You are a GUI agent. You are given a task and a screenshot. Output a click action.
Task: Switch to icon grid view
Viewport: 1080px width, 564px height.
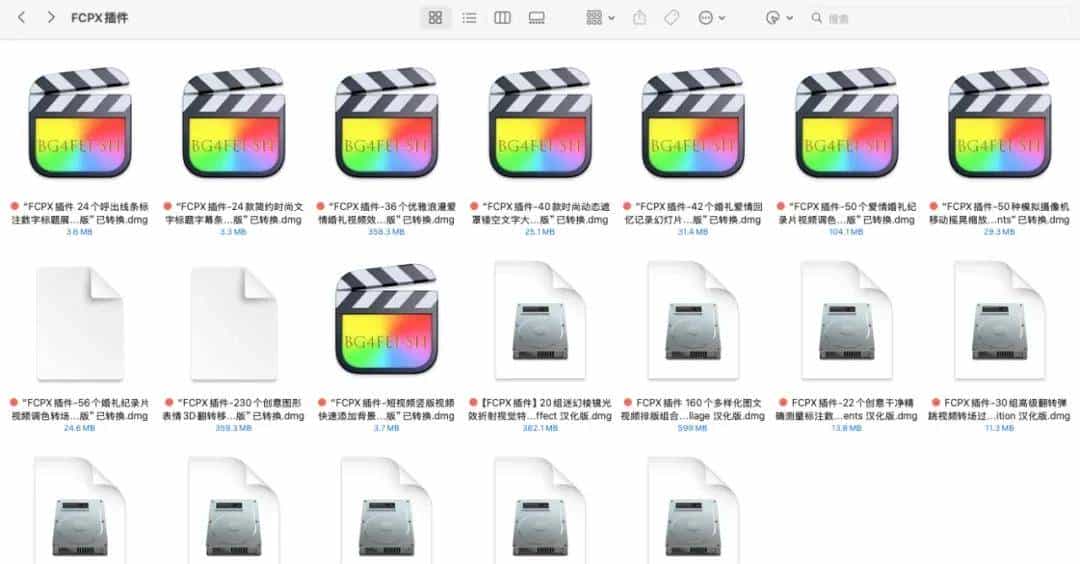pos(435,18)
